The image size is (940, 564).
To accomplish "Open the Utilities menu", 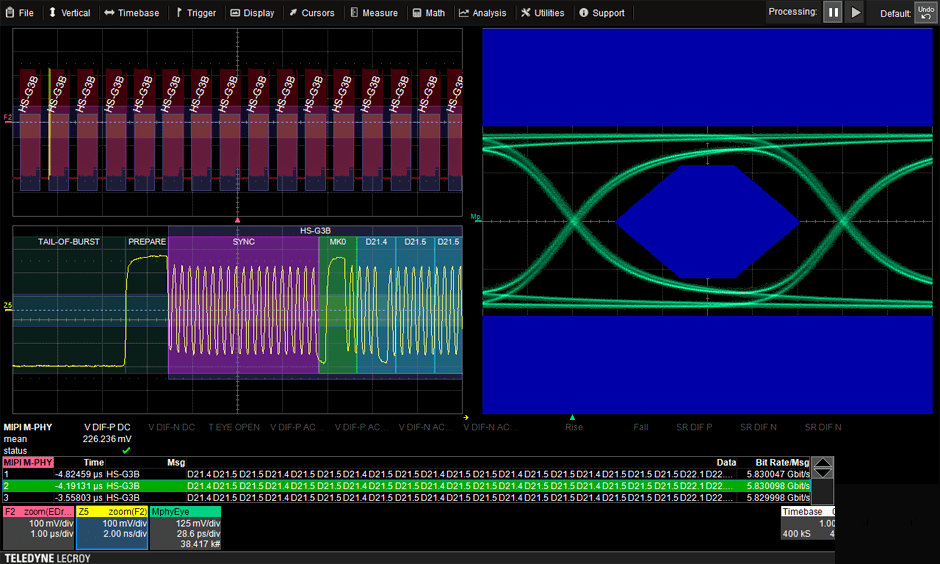I will (542, 13).
